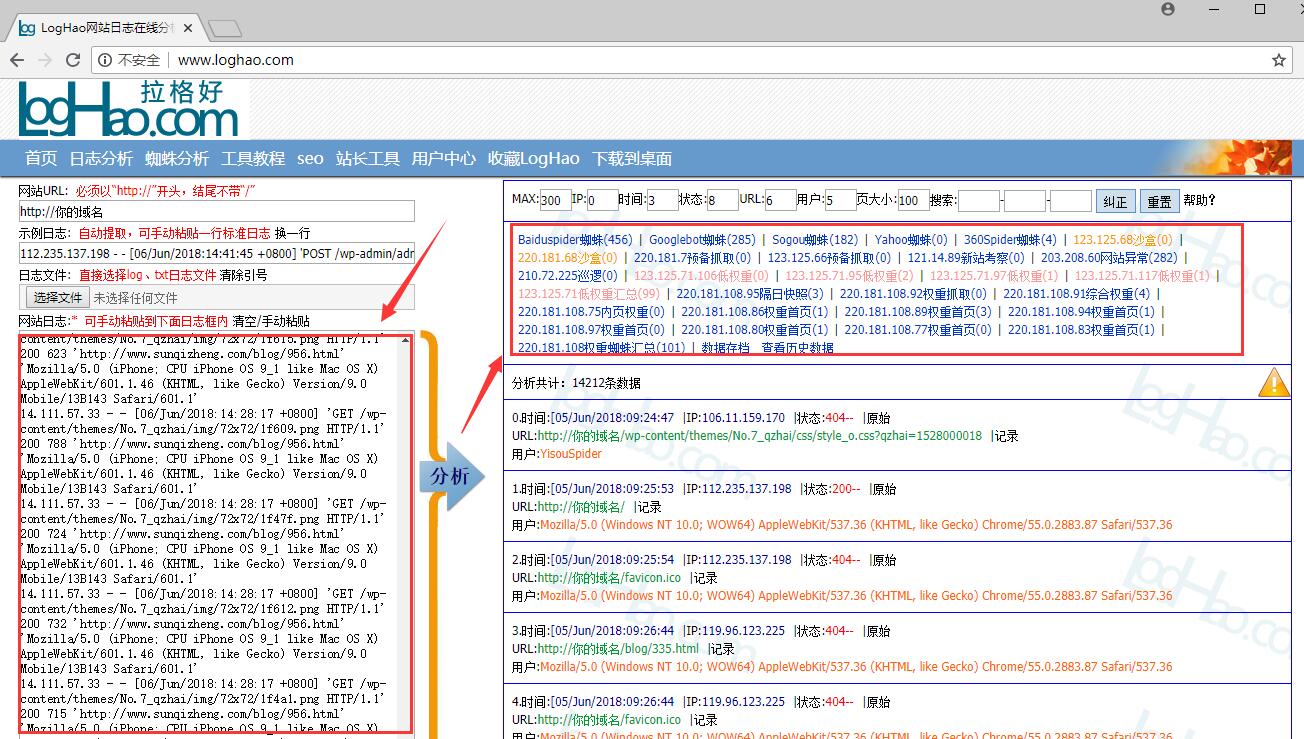Open 工具教程 in the navigation bar
Screen dimensions: 1304x739
tap(253, 158)
